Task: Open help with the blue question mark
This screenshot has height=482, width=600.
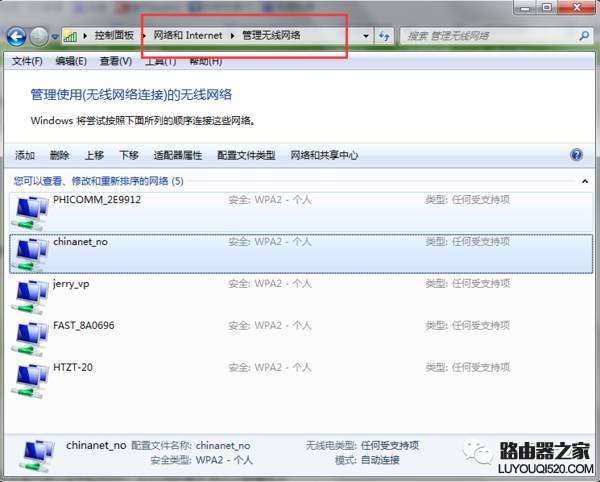Action: tap(576, 155)
